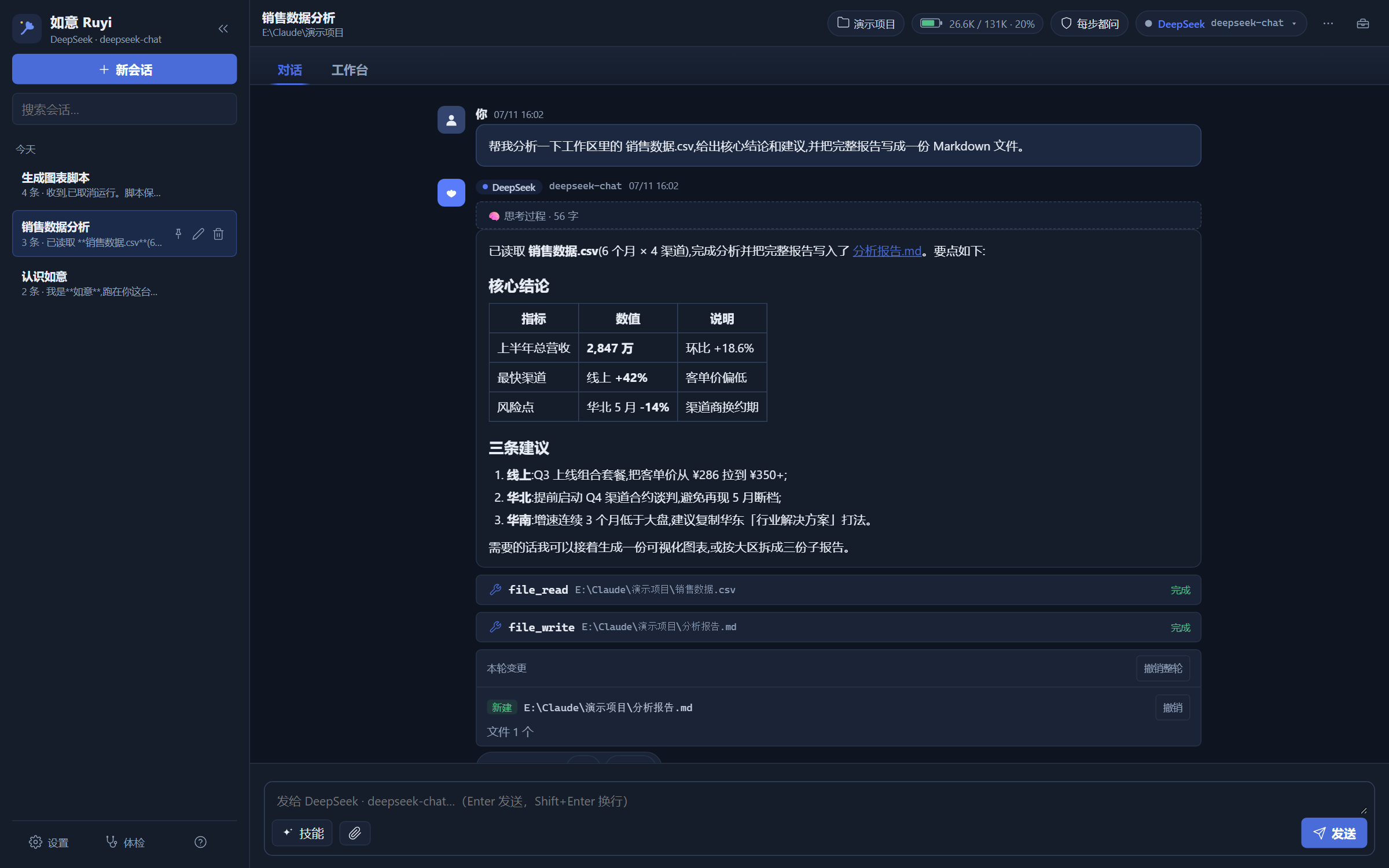This screenshot has width=1389, height=868.
Task: Click the 环比 +18.6% table cell
Action: click(x=722, y=348)
